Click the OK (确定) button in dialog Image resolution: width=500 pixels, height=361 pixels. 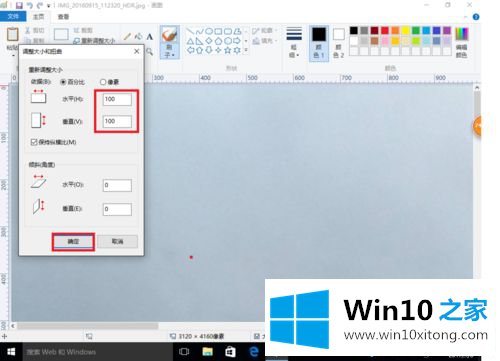(73, 242)
